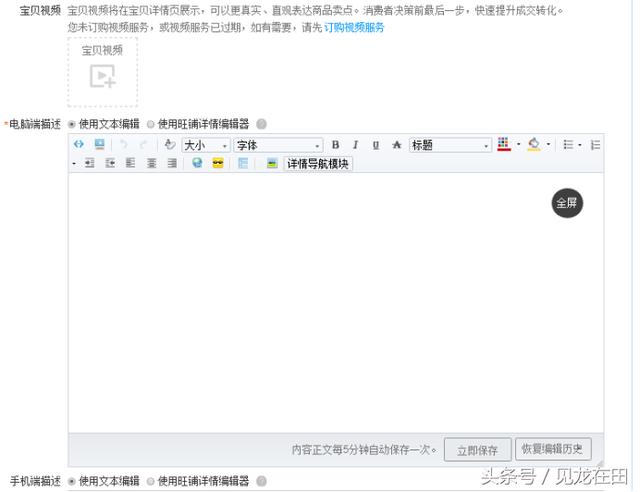This screenshot has width=640, height=492.
Task: Open the 标题 heading dropdown
Action: point(450,145)
